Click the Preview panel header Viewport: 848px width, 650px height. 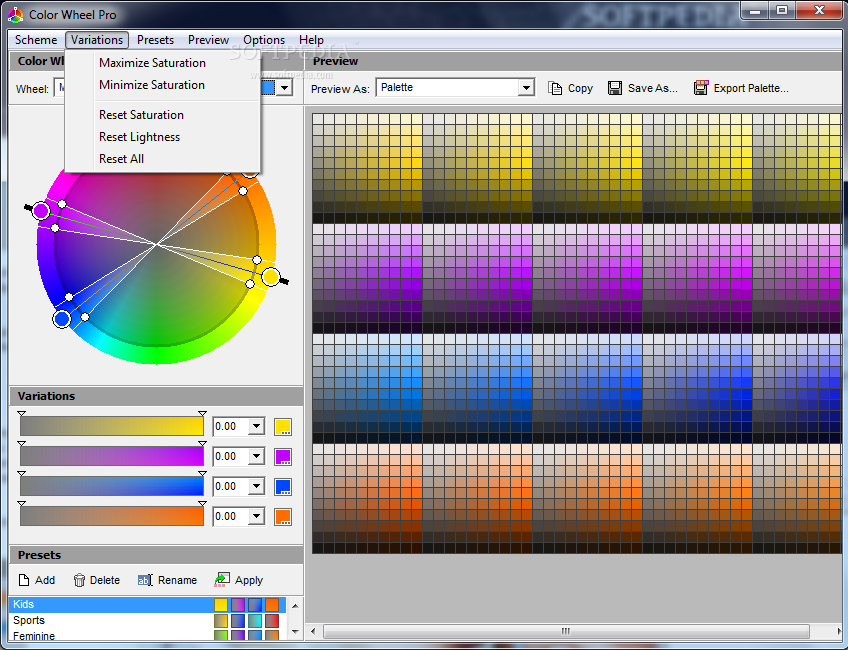[574, 61]
